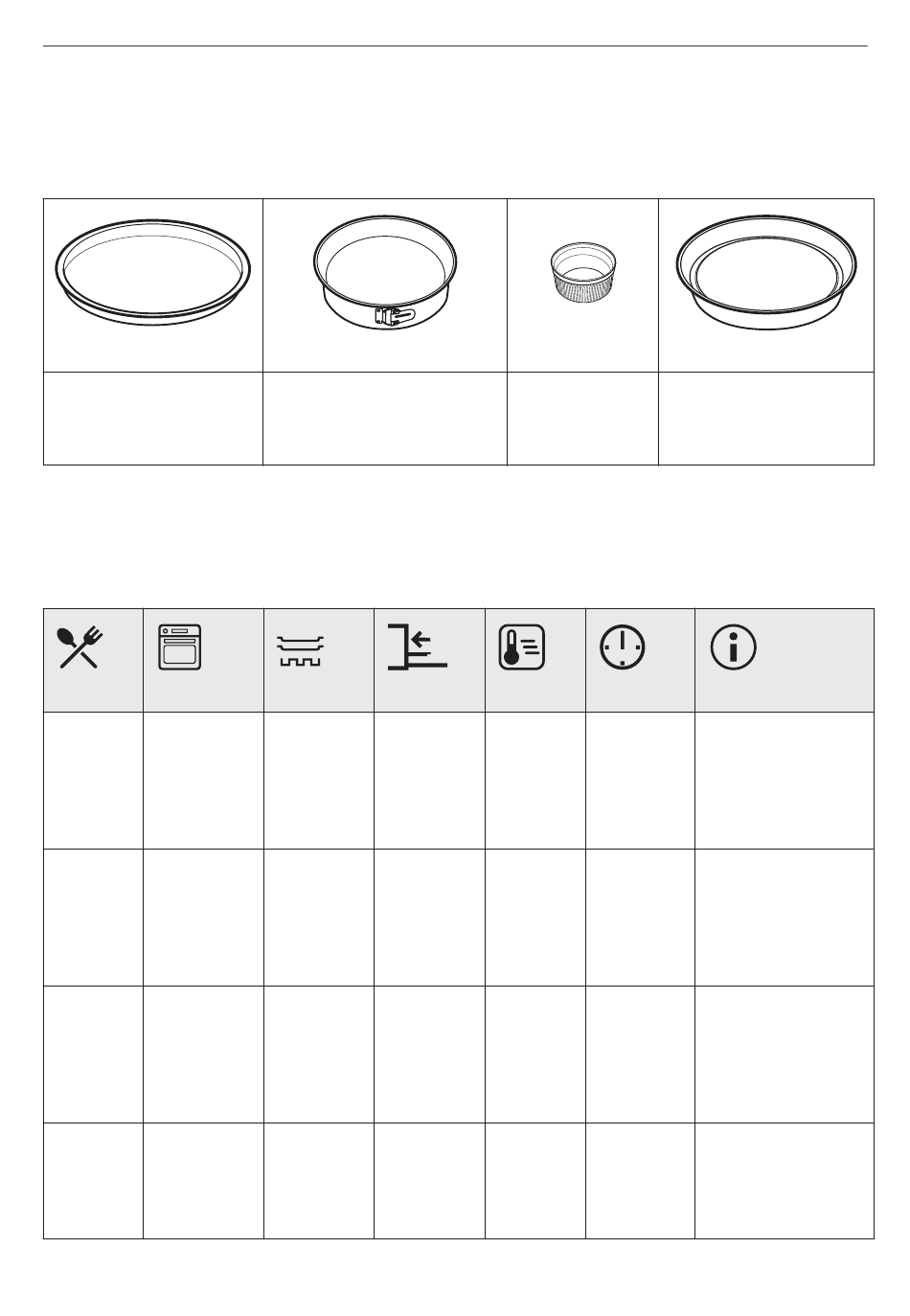Image resolution: width=910 pixels, height=1316 pixels.
Task: Click the baking tray accessory icon
Action: pos(301,649)
